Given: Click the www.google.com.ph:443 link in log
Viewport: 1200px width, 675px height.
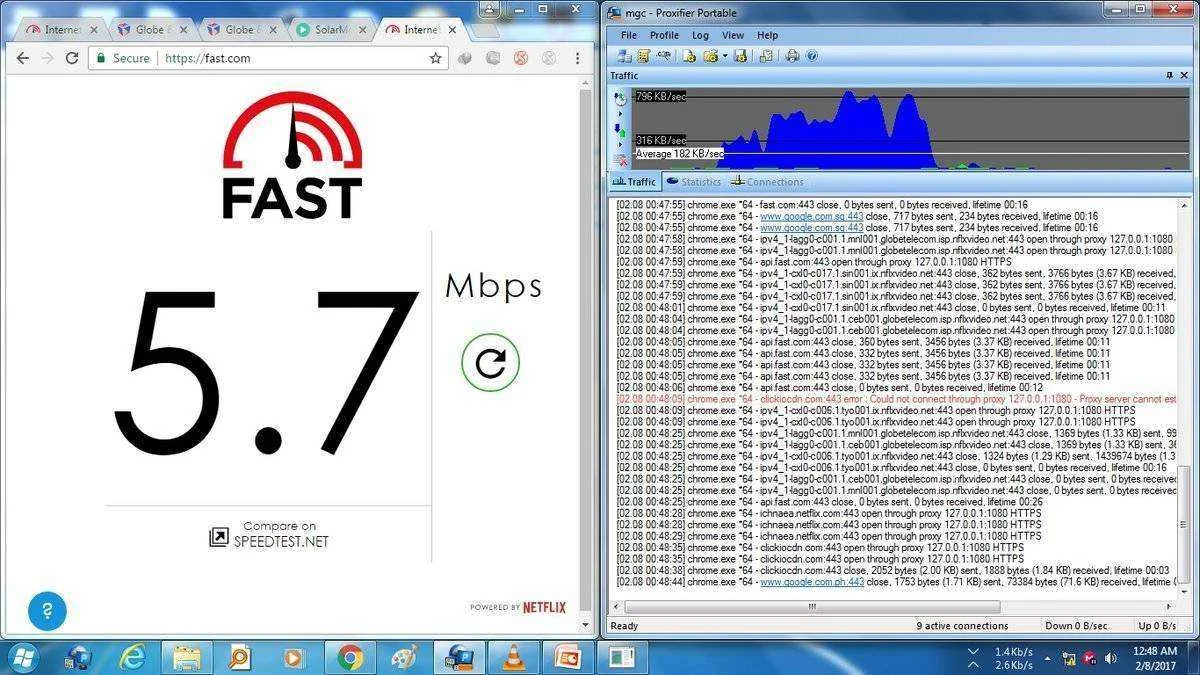Looking at the screenshot, I should coord(811,581).
